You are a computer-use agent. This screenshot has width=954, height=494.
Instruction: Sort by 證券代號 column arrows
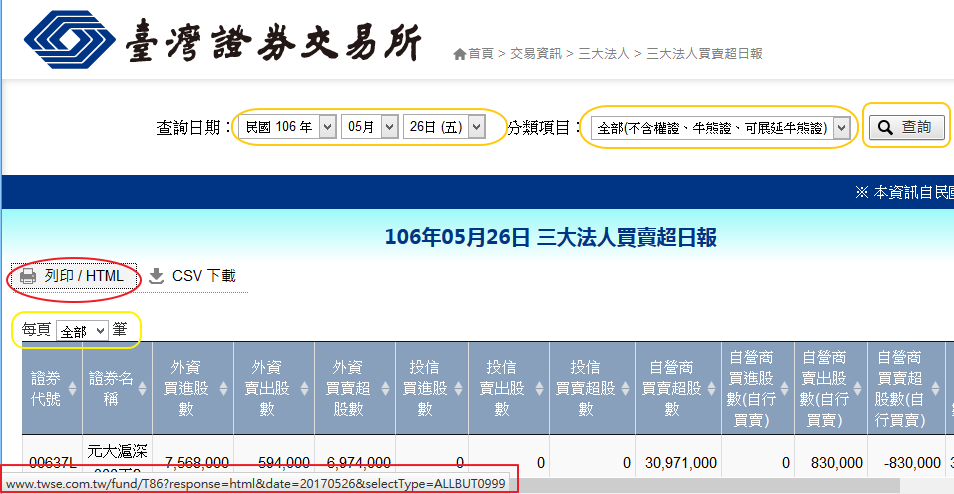pos(72,389)
